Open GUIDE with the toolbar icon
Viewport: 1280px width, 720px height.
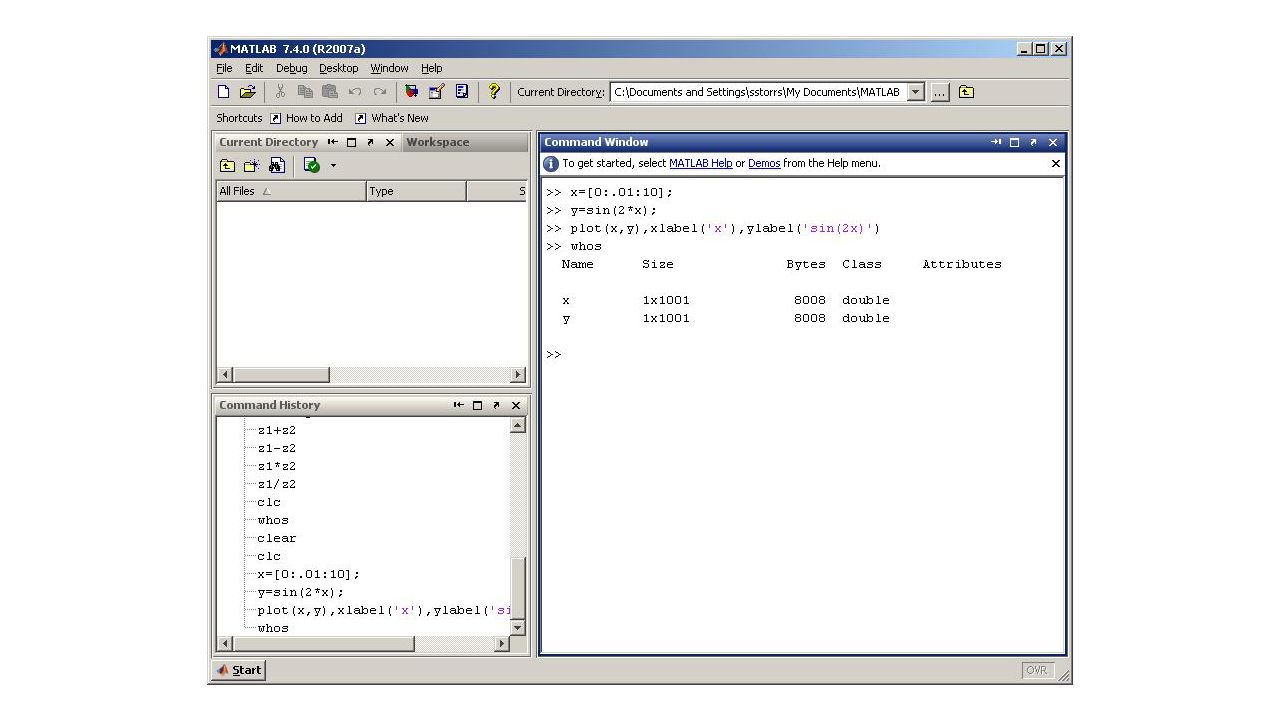click(436, 92)
